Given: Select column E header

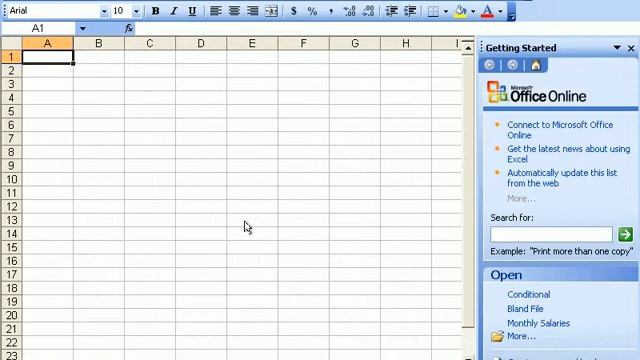Looking at the screenshot, I should coord(252,43).
